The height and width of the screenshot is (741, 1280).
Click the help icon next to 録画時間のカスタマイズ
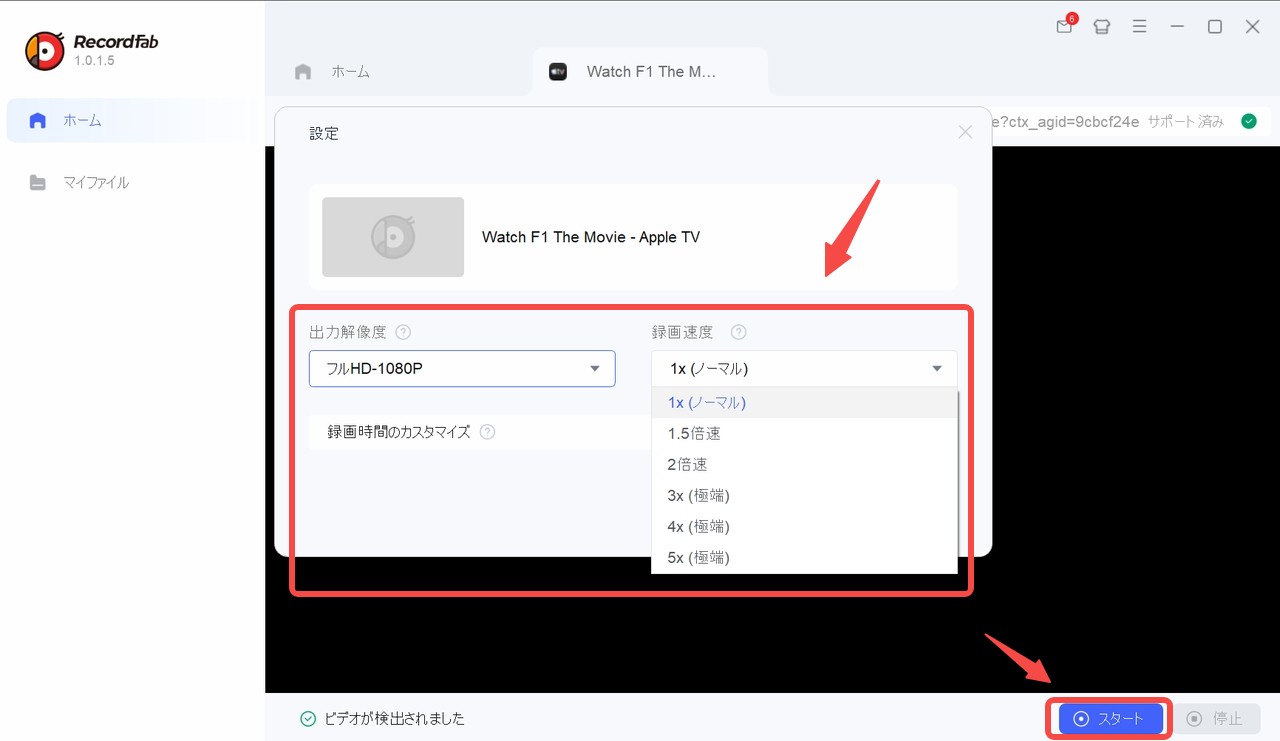487,432
